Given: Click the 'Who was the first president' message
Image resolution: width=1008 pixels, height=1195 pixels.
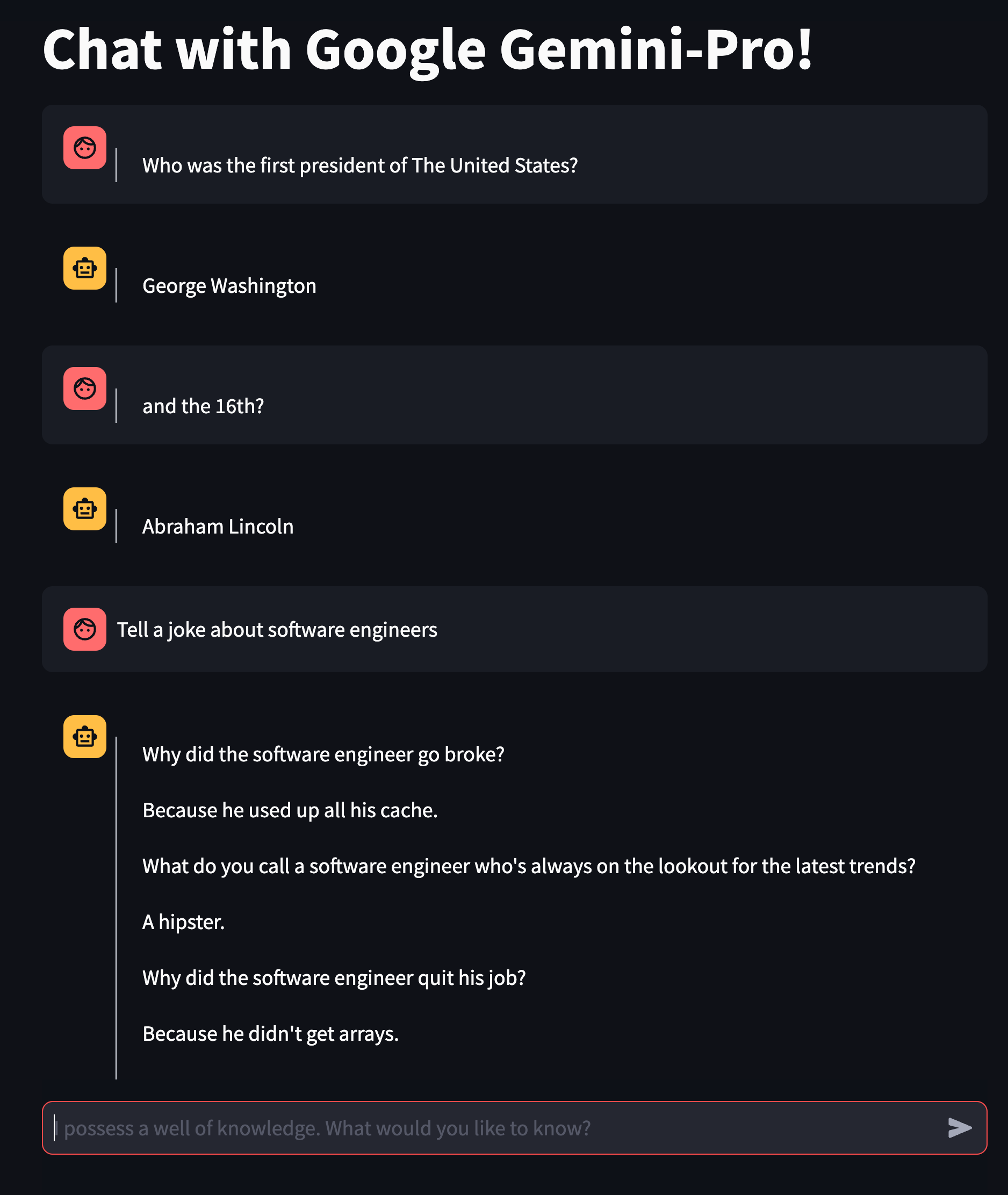Looking at the screenshot, I should point(360,165).
